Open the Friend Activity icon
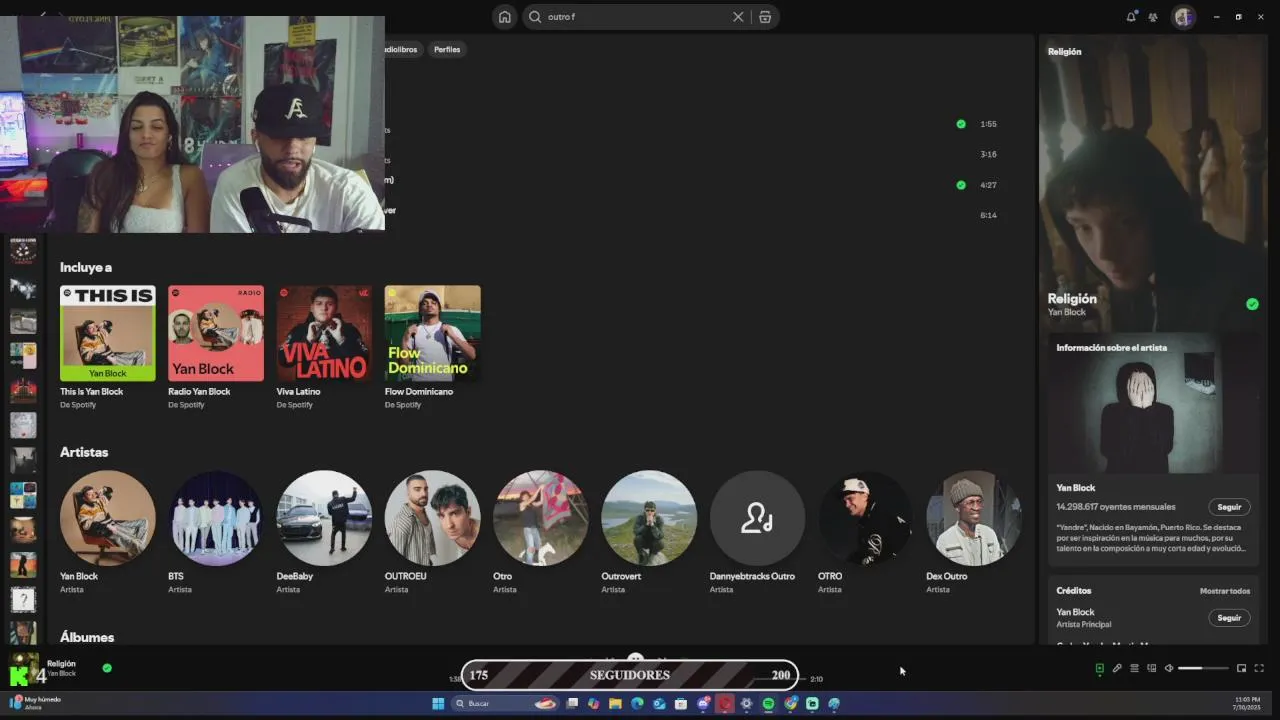1280x720 pixels. tap(1153, 17)
